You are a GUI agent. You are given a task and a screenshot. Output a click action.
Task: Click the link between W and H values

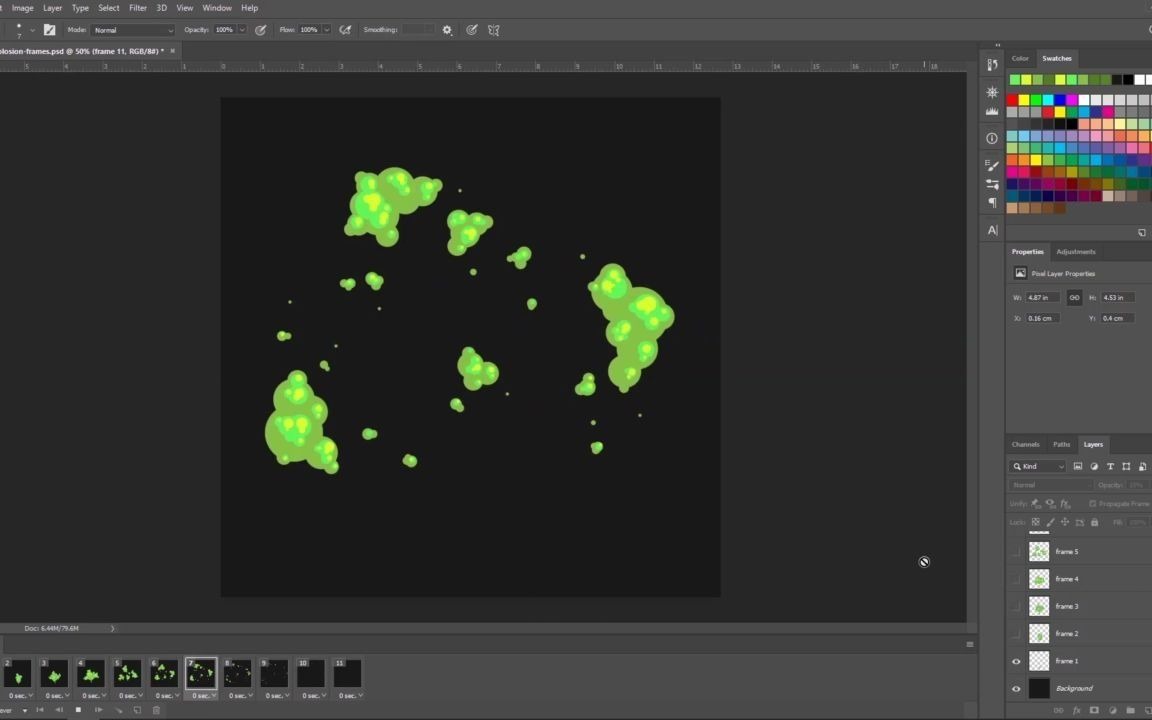pos(1075,297)
